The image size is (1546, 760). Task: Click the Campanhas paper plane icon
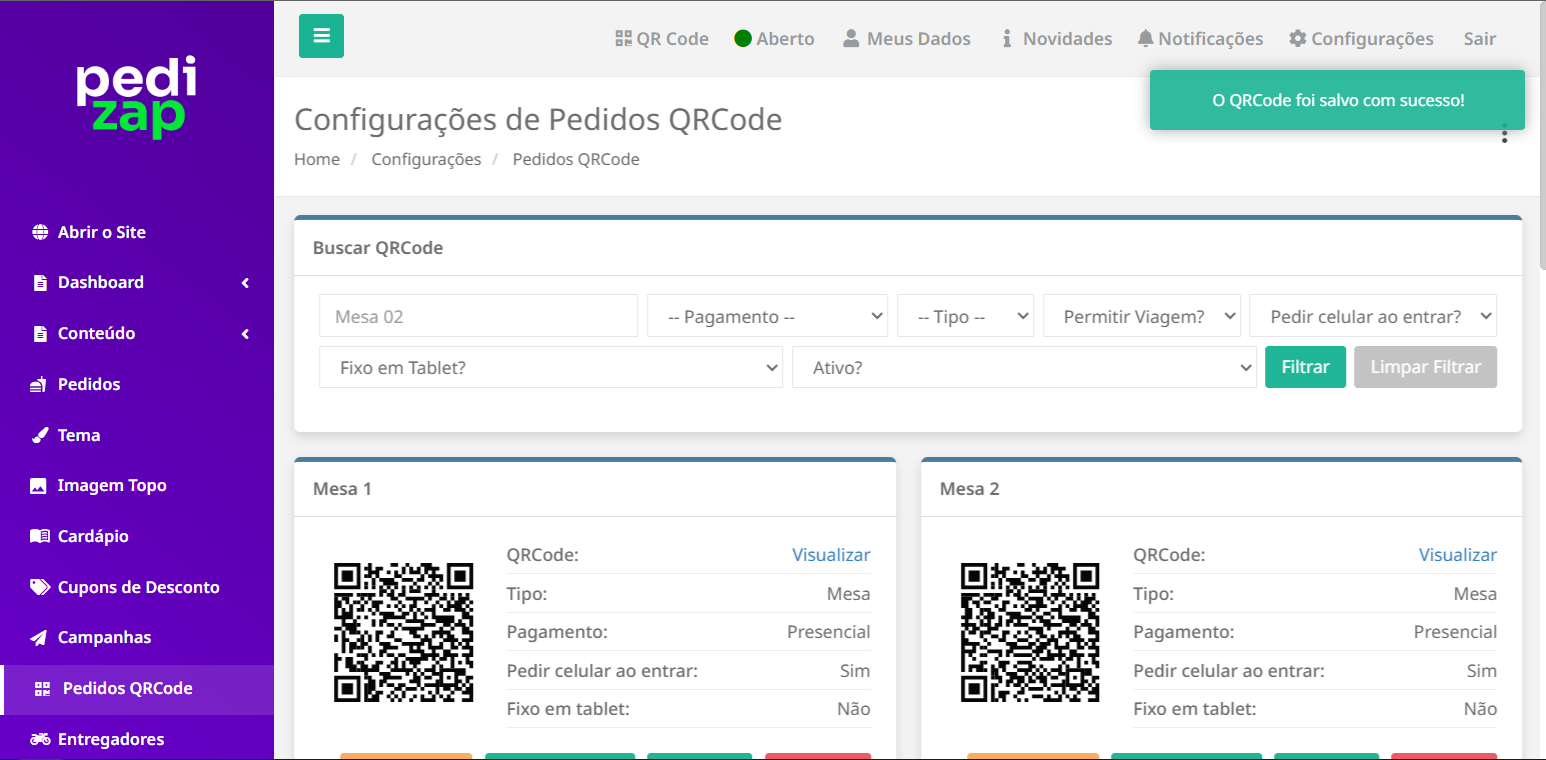coord(39,638)
